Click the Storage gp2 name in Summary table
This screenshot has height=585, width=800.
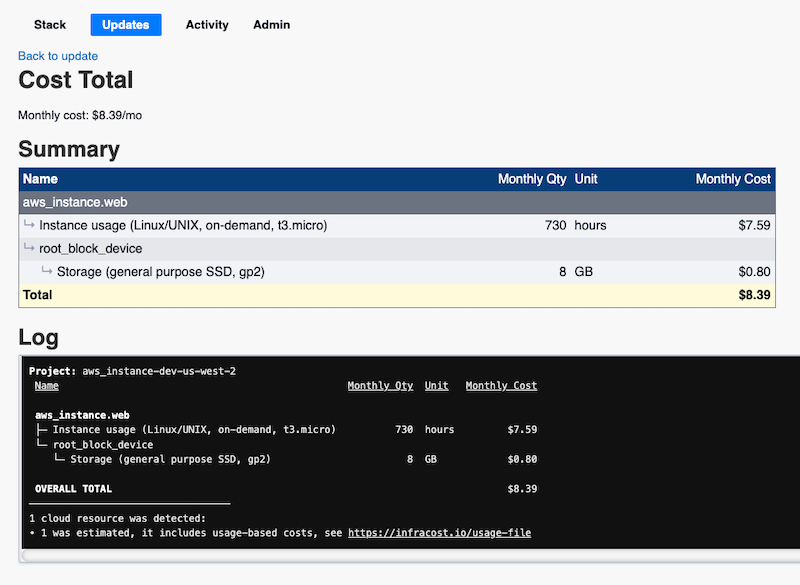pyautogui.click(x=161, y=272)
